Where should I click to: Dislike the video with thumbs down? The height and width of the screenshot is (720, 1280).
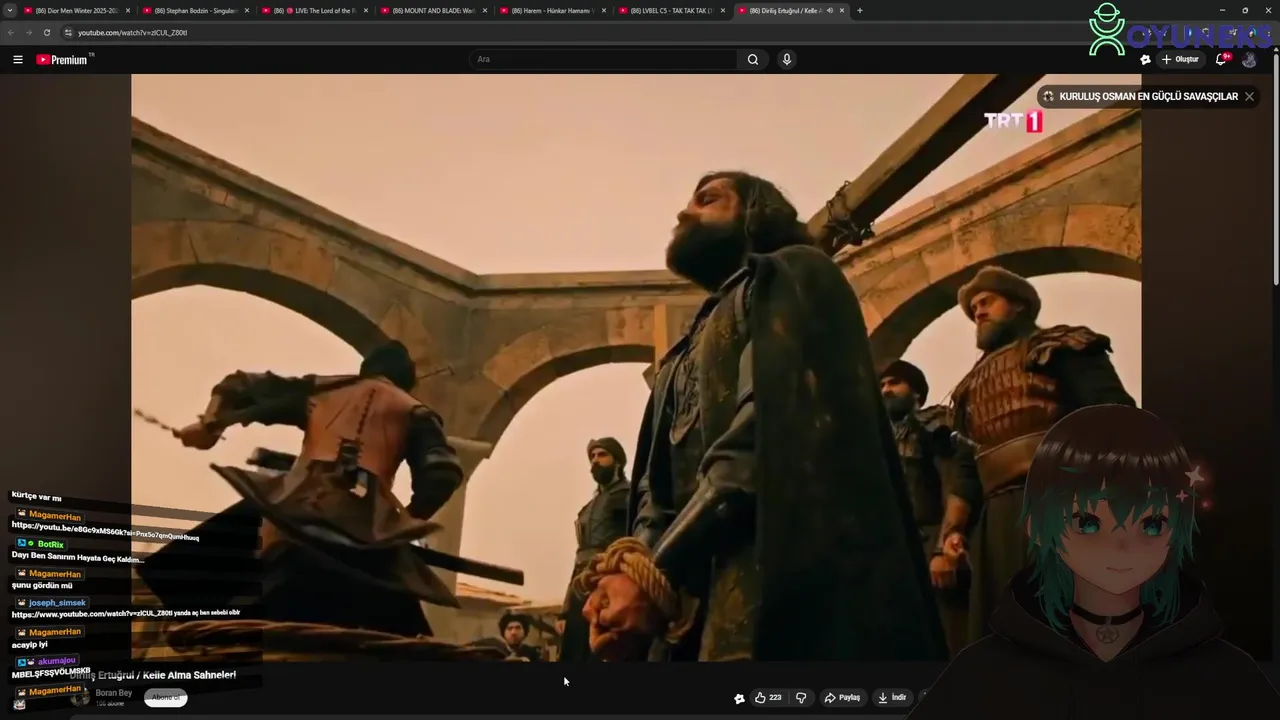coord(801,698)
